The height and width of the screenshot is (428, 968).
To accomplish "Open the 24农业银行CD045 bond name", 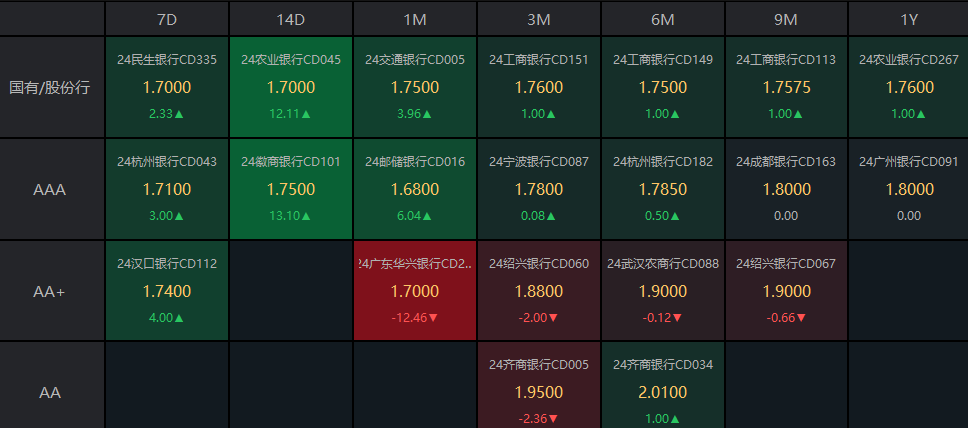I will tap(291, 60).
